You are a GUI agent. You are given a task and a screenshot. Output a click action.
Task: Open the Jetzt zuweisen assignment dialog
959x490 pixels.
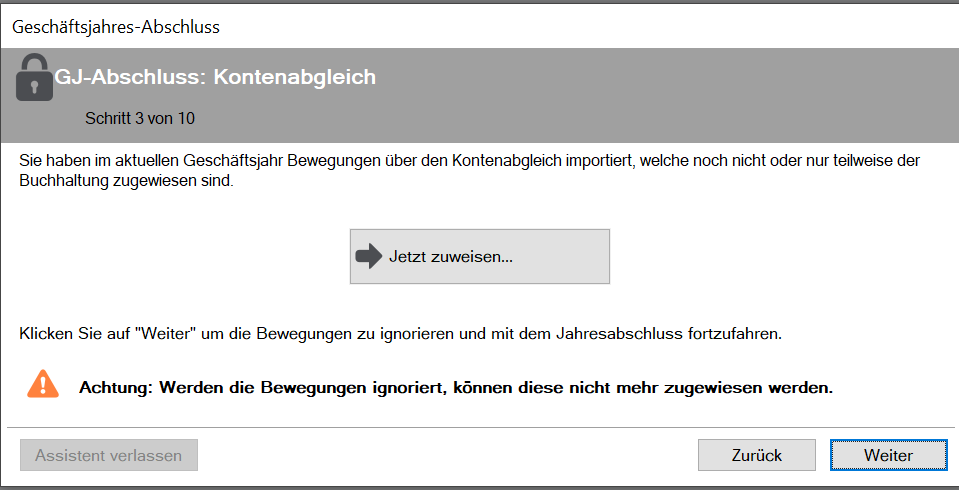[480, 256]
